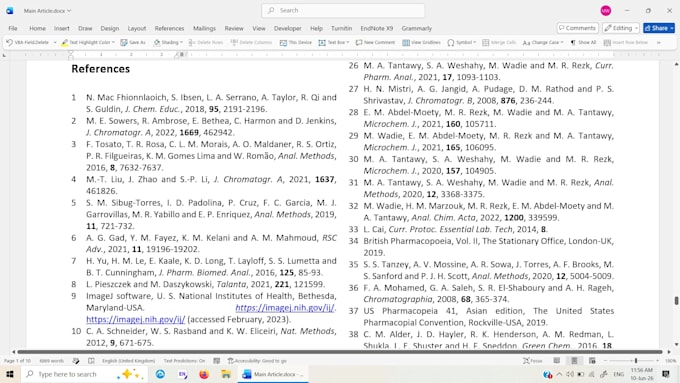The image size is (680, 383).
Task: Click the zoom out minus button
Action: pos(606,361)
